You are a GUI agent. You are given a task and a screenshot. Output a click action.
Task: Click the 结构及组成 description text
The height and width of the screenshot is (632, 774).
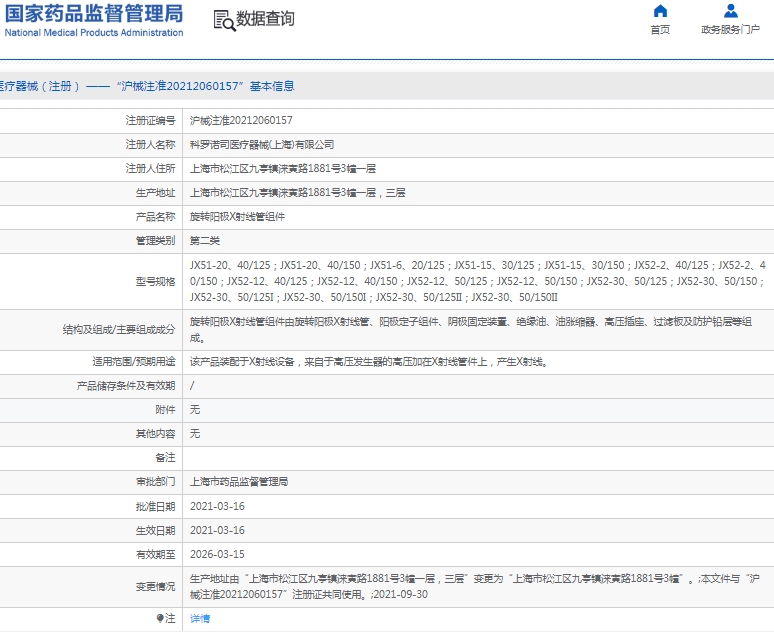(471, 330)
